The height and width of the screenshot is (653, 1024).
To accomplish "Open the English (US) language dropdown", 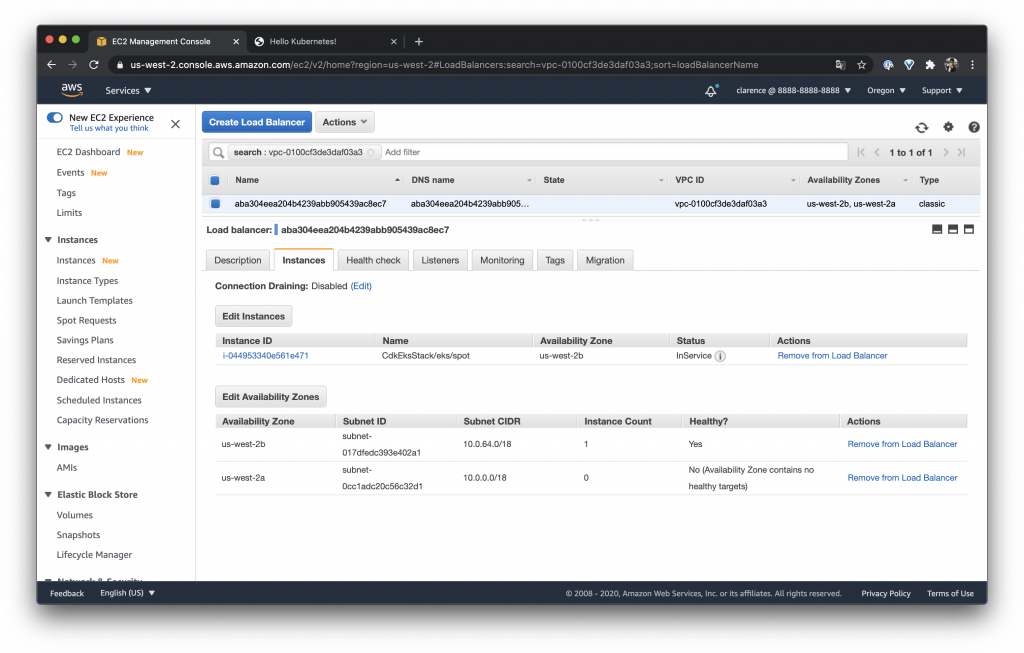I will pos(127,593).
